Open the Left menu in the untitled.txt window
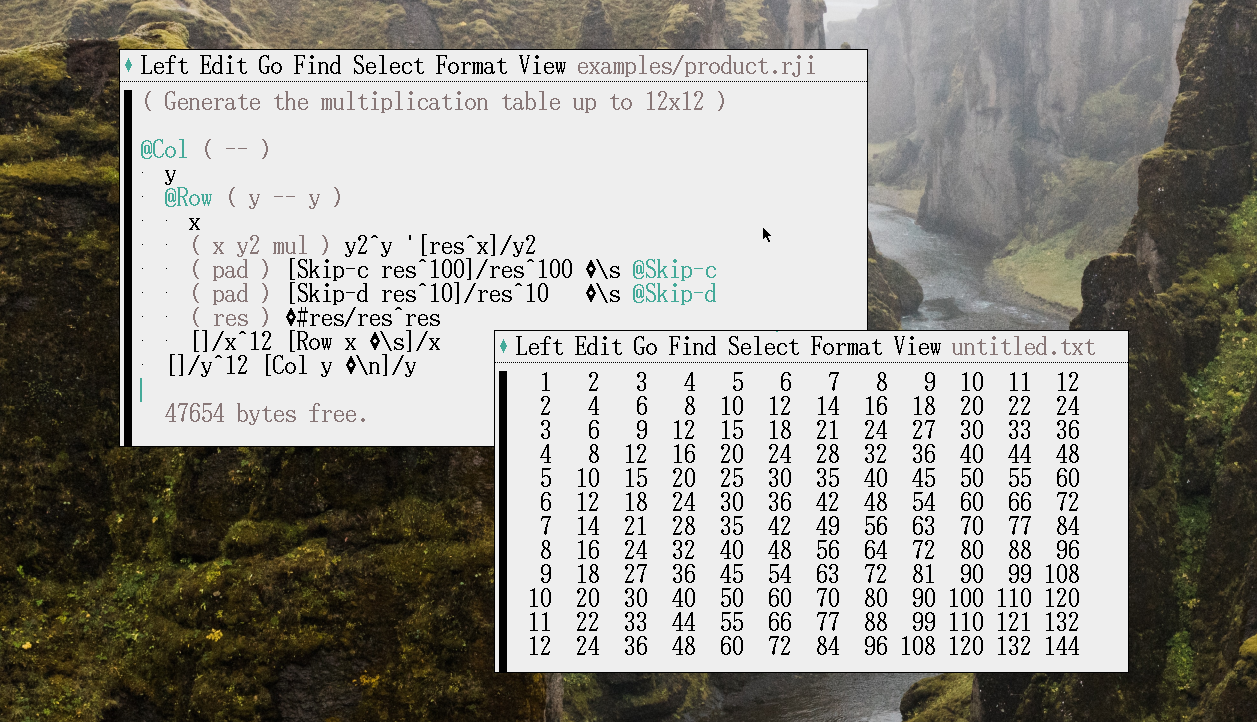 [540, 347]
